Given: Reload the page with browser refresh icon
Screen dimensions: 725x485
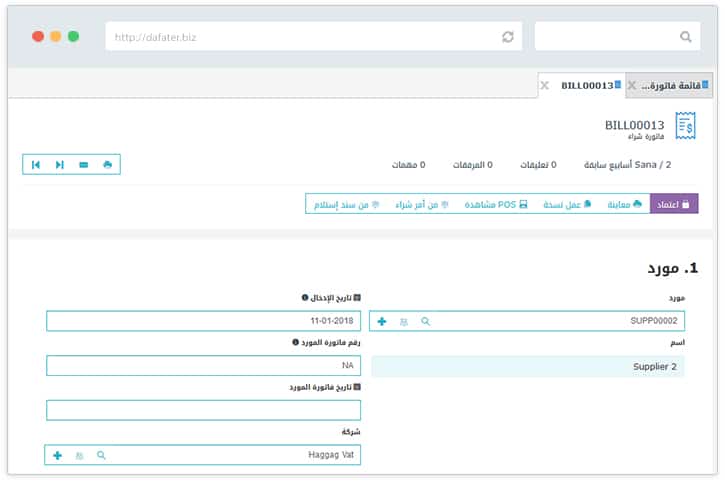Looking at the screenshot, I should [x=508, y=37].
